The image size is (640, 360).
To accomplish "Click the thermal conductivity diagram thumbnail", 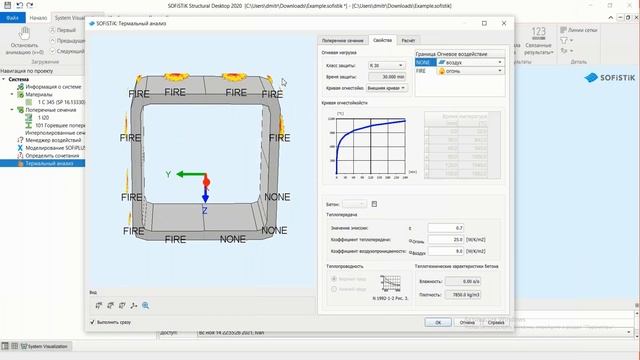I will click(390, 284).
